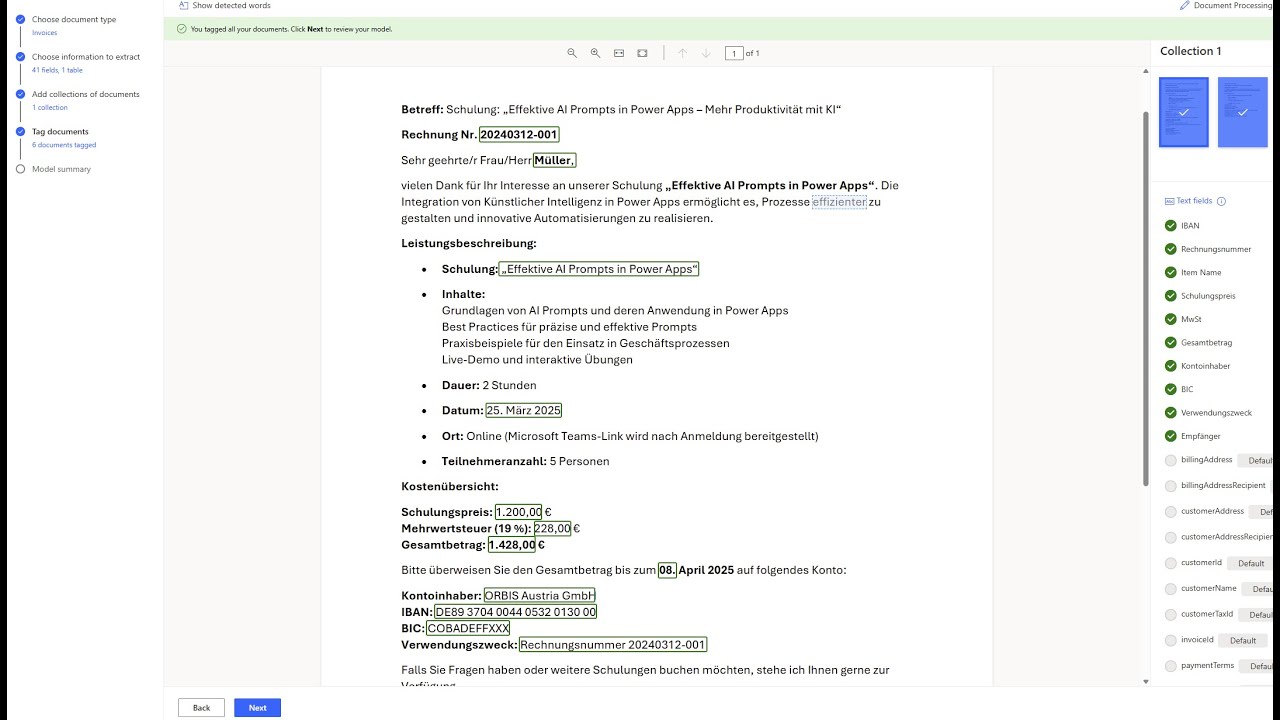Click green check next to IBAN field

click(x=1171, y=225)
